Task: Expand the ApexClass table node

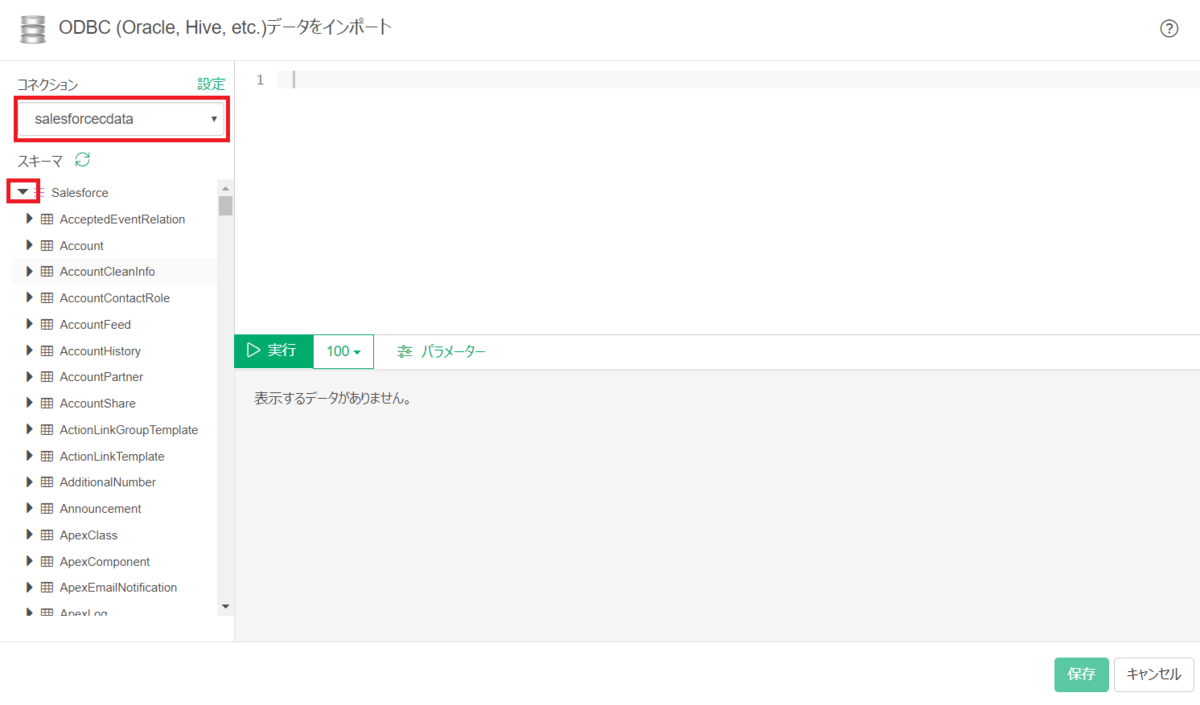Action: coord(30,535)
